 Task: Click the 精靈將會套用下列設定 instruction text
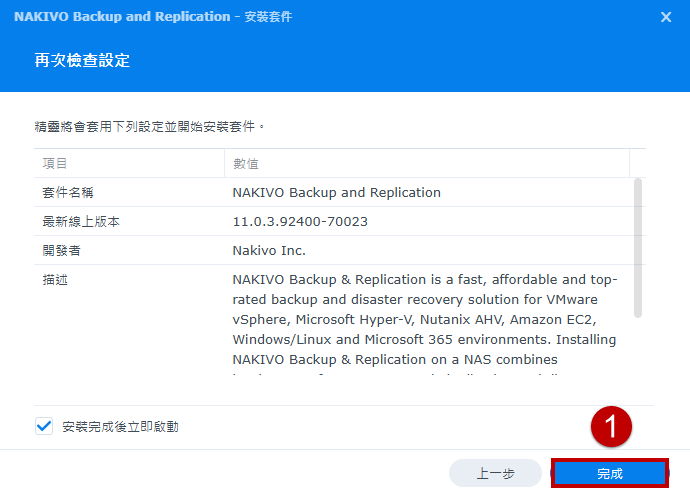click(150, 127)
